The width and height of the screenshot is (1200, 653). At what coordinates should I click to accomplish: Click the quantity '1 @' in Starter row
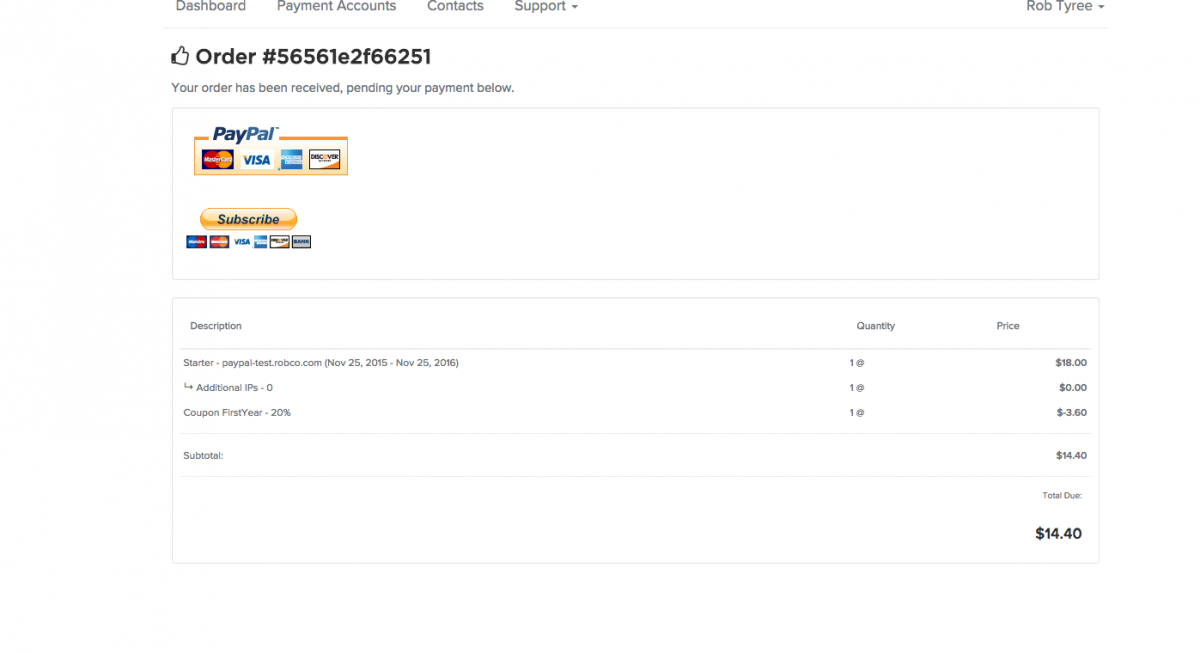[857, 362]
